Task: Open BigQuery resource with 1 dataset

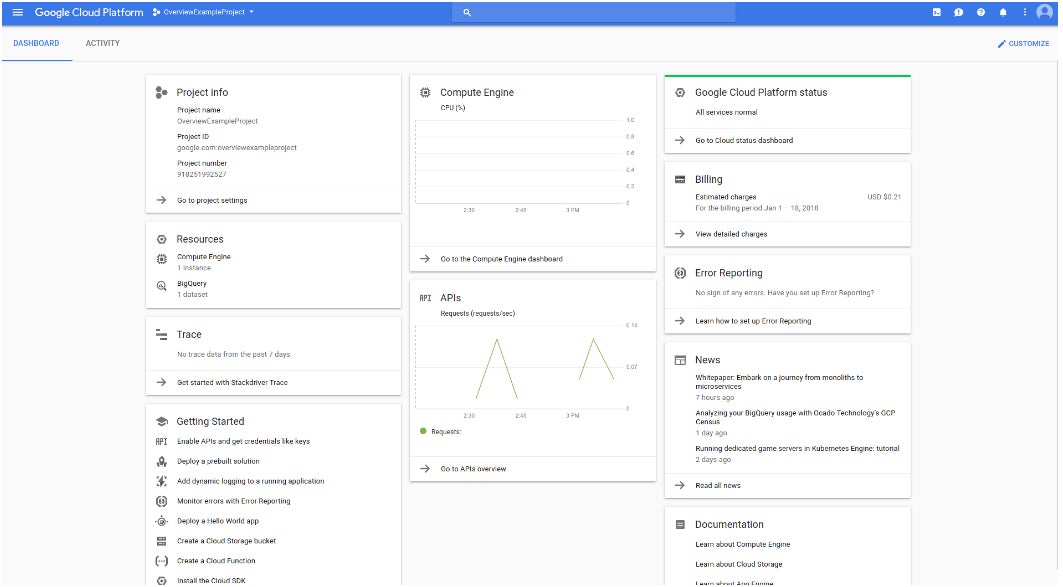Action: click(193, 289)
